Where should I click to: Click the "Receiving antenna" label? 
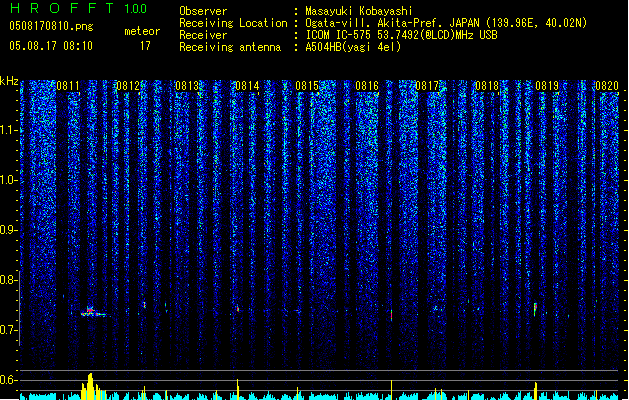click(230, 47)
